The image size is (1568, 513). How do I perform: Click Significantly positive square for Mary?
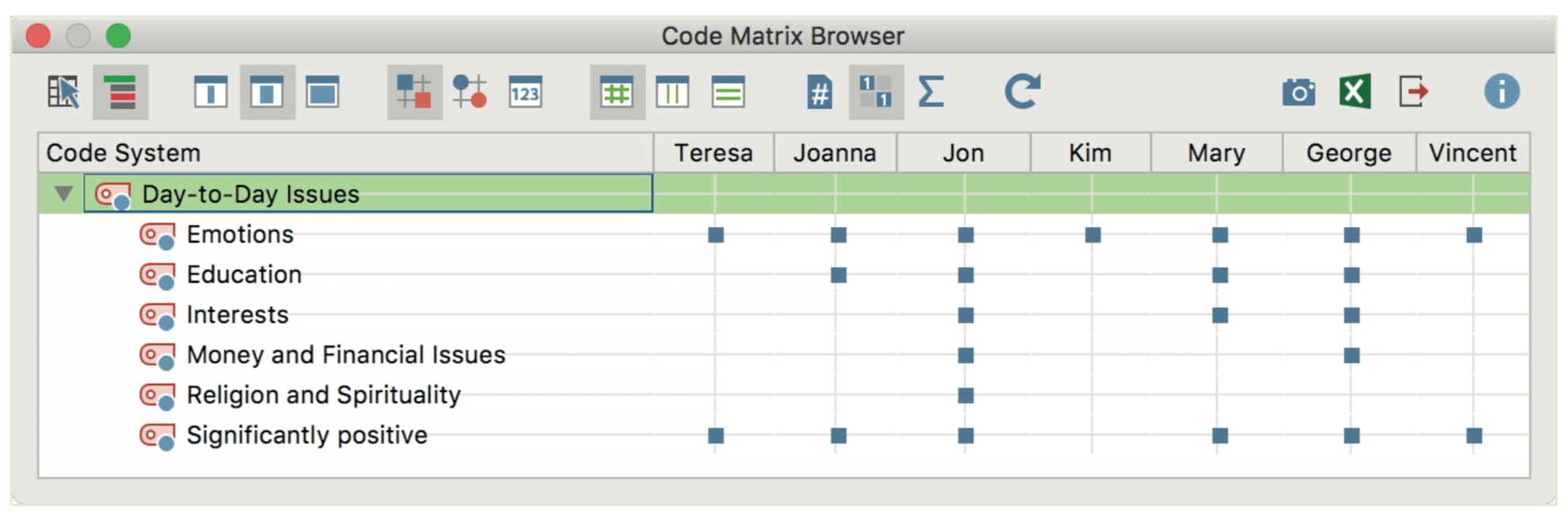point(1220,435)
